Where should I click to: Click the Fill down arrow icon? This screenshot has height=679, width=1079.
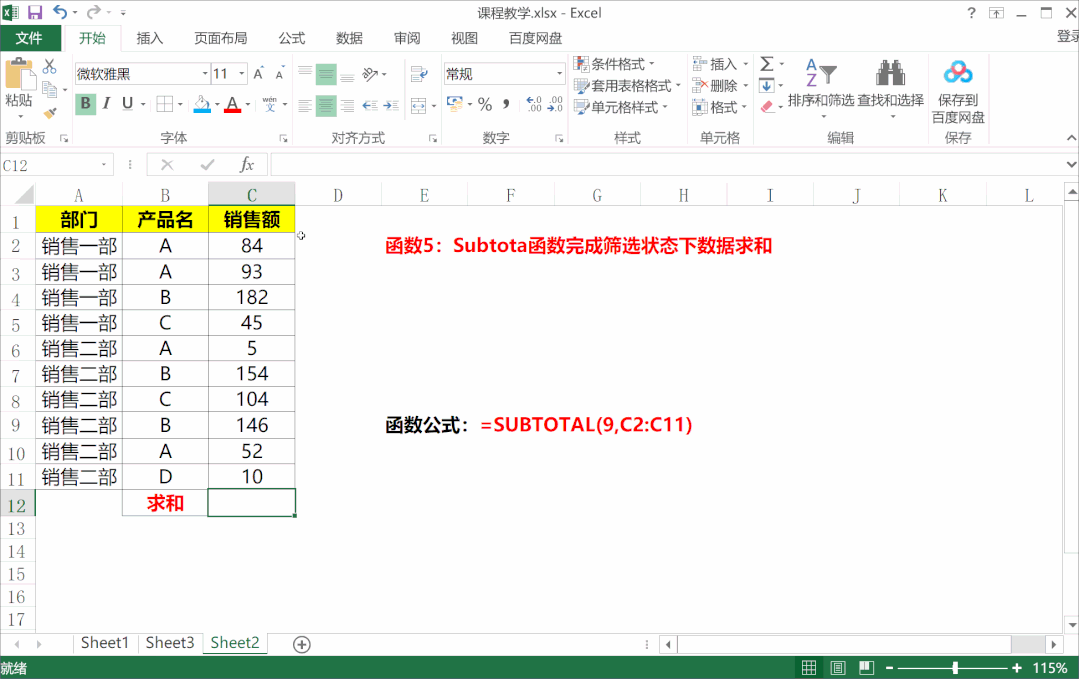coord(766,85)
